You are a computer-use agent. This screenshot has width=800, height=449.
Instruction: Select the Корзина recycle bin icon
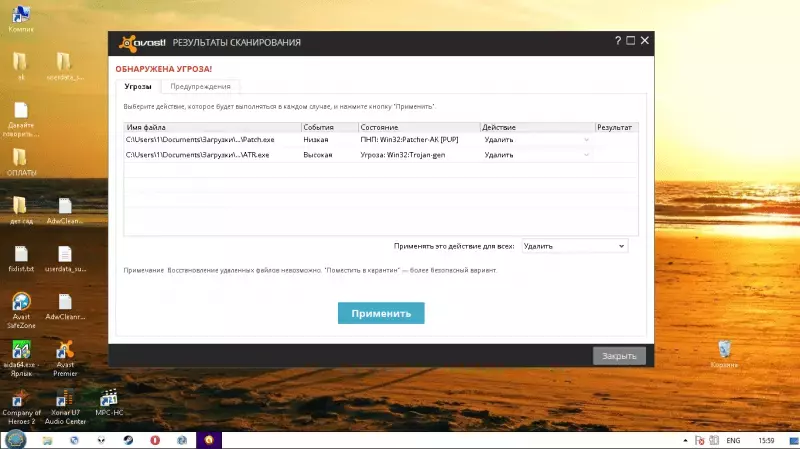tap(724, 354)
